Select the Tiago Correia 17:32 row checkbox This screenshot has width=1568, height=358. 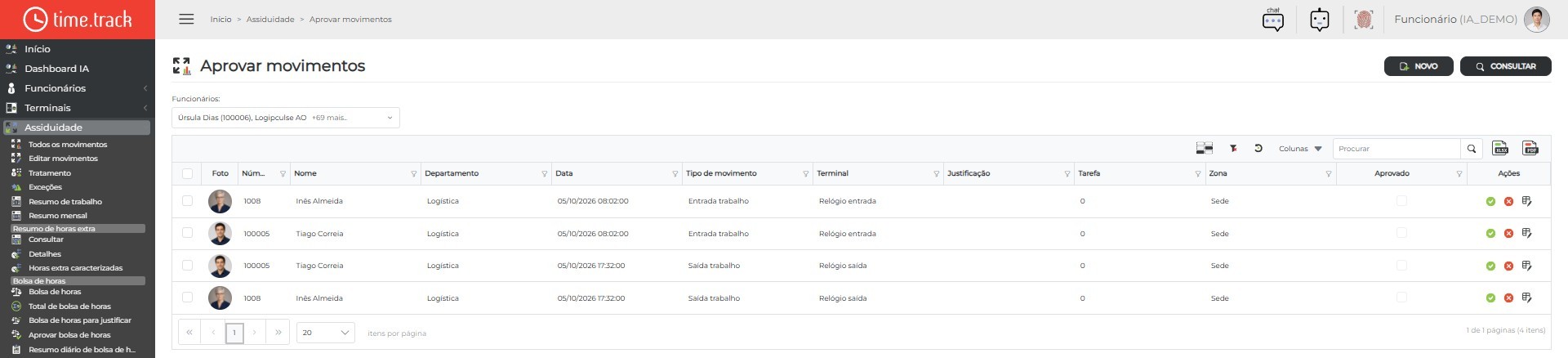187,265
